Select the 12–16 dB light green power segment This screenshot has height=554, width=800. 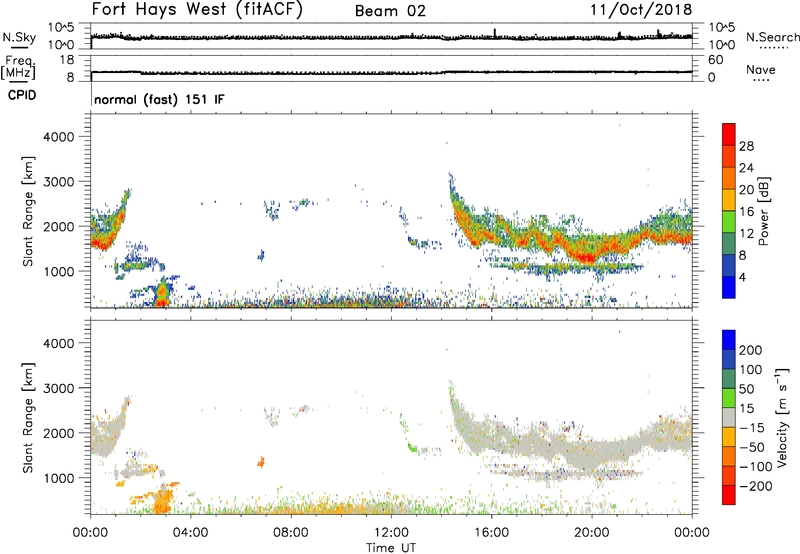point(729,221)
